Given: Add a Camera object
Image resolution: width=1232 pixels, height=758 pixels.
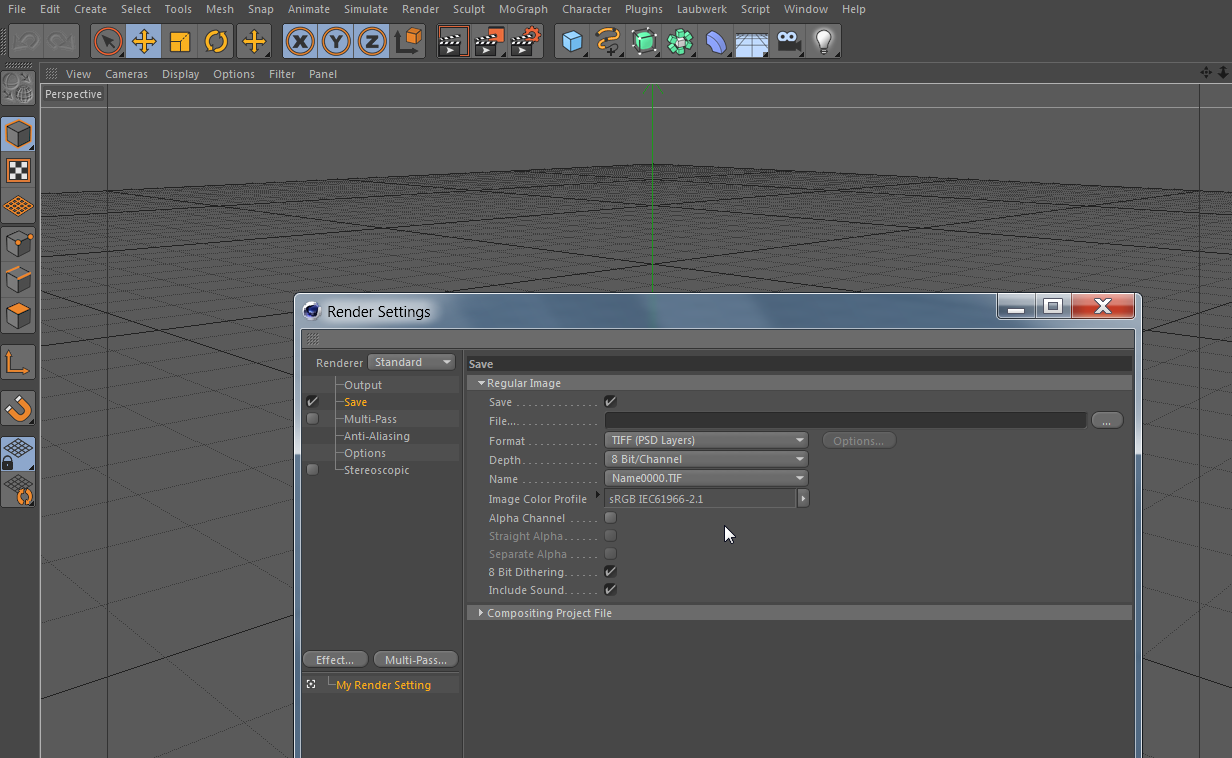Looking at the screenshot, I should pyautogui.click(x=789, y=42).
